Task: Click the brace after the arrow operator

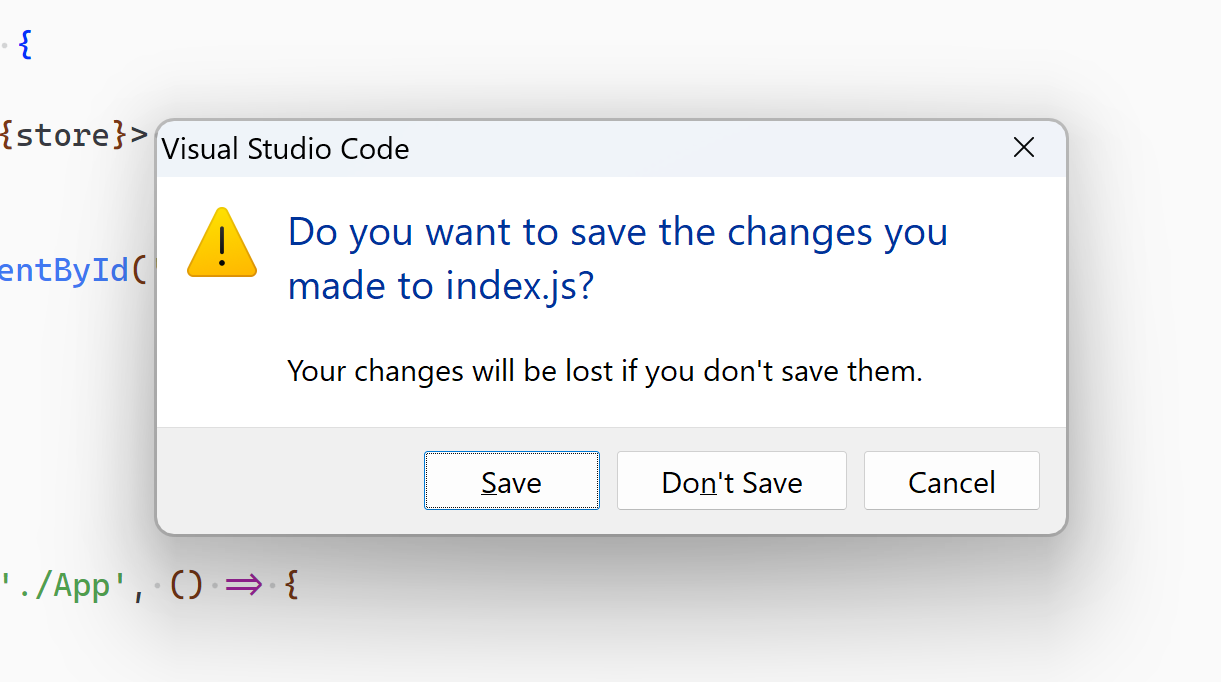Action: tap(291, 585)
